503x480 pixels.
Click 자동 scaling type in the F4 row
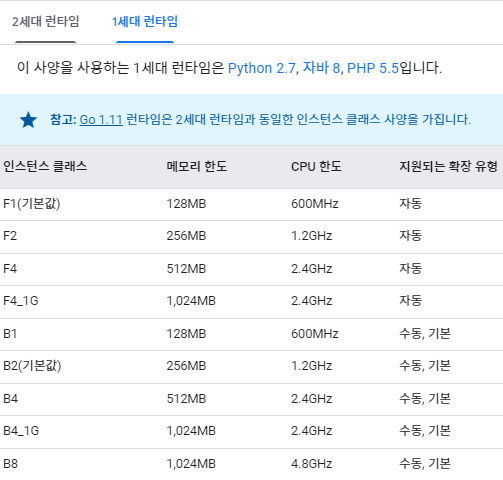pyautogui.click(x=411, y=268)
